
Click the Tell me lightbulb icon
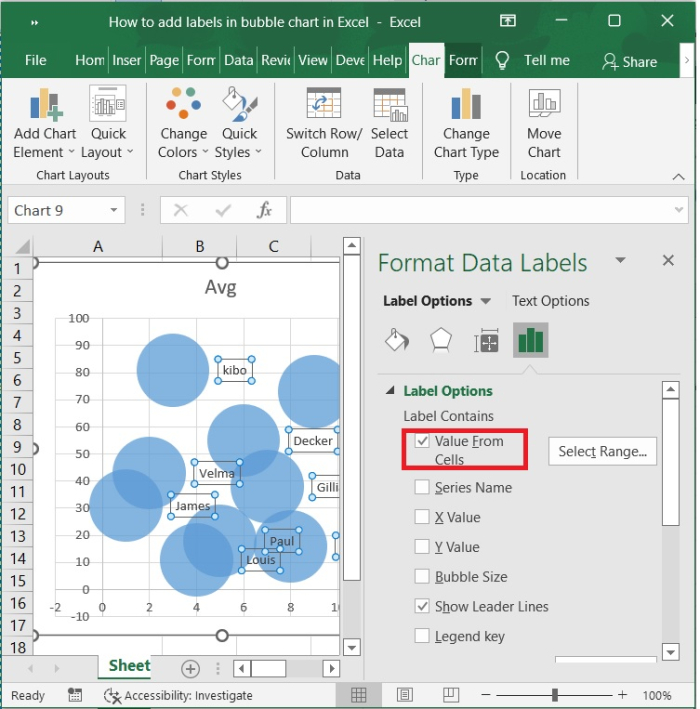[x=502, y=60]
